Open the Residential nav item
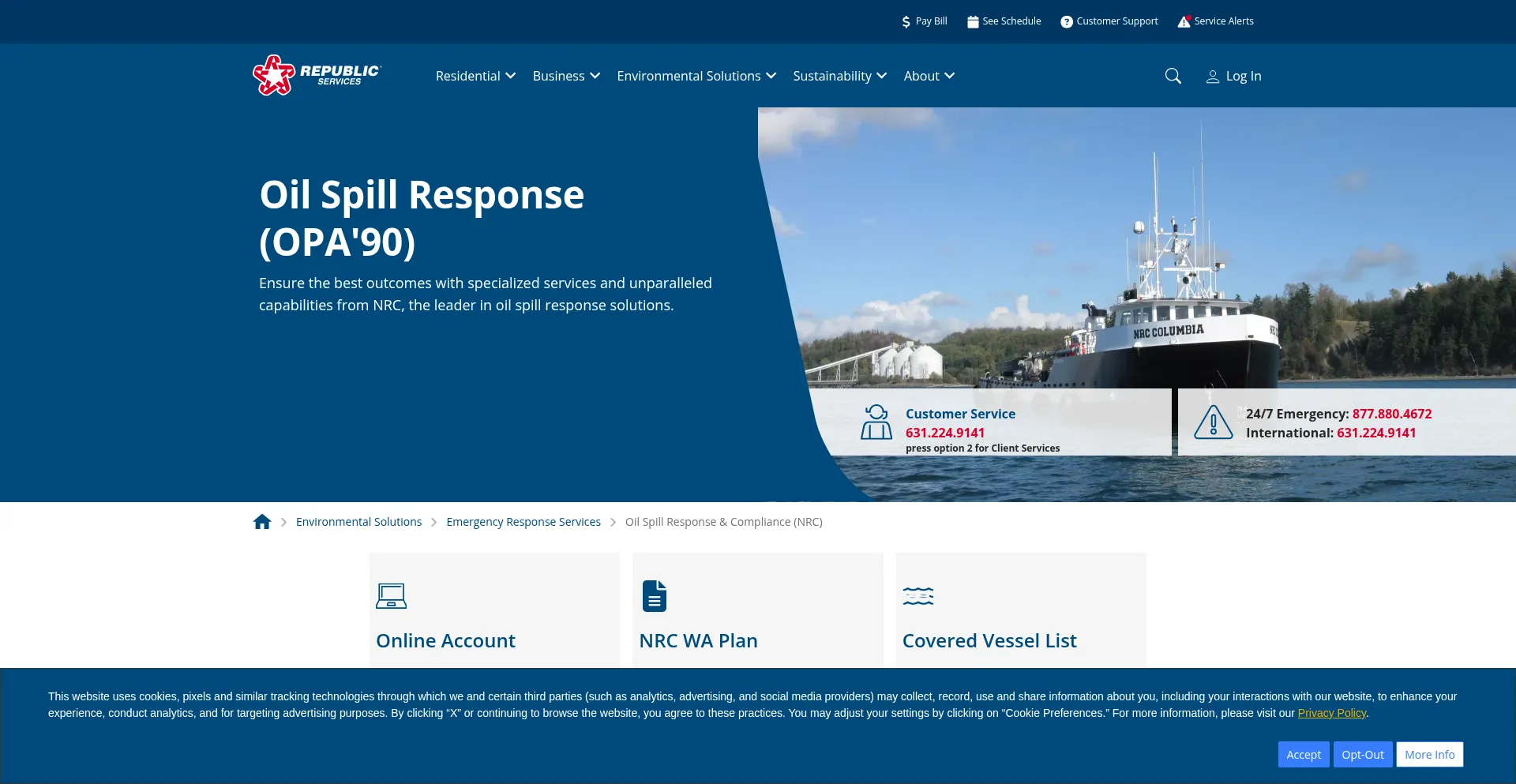Screen dimensions: 1516x784 [468, 76]
